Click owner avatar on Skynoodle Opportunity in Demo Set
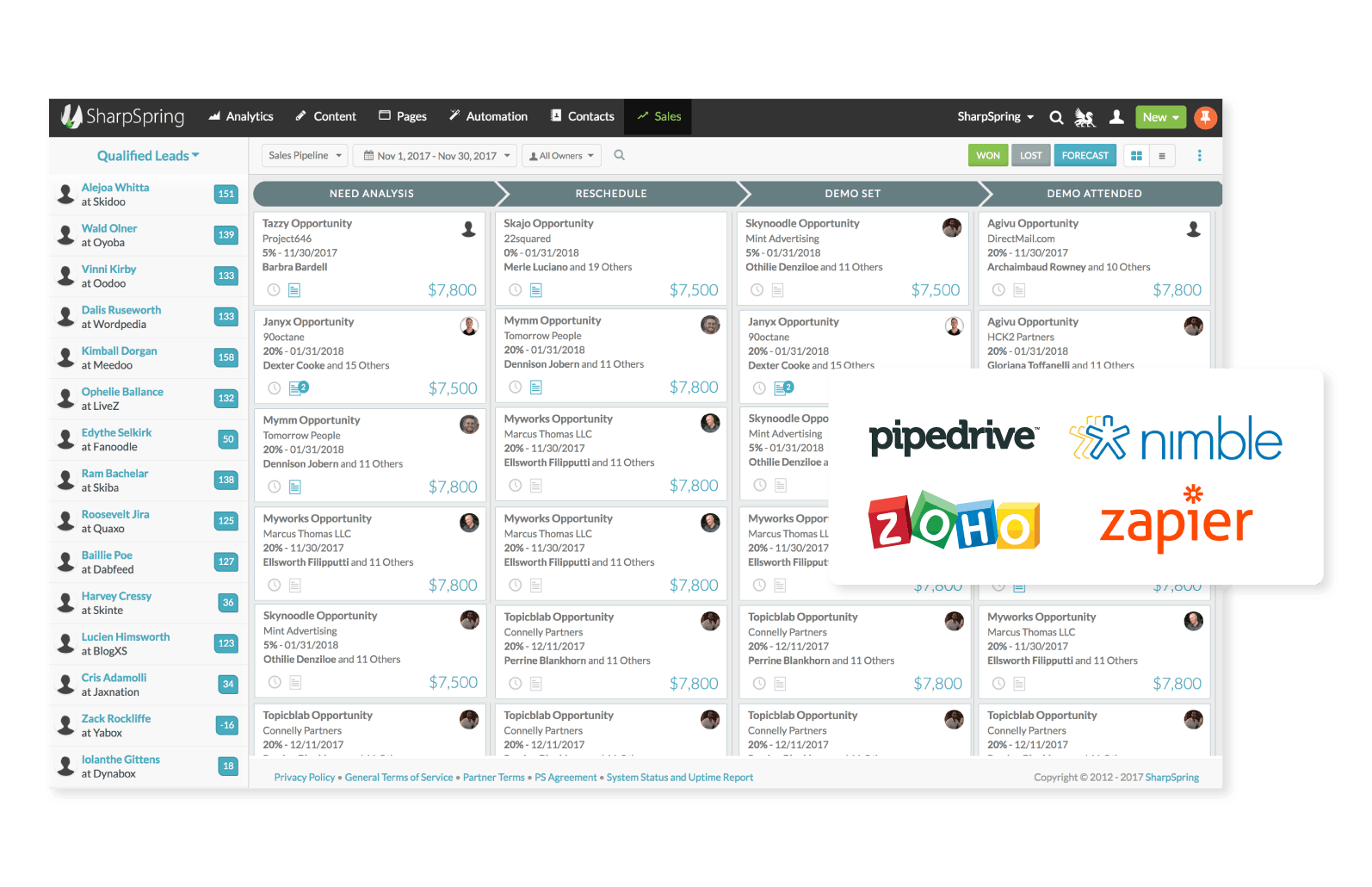The height and width of the screenshot is (887, 1372). [952, 227]
